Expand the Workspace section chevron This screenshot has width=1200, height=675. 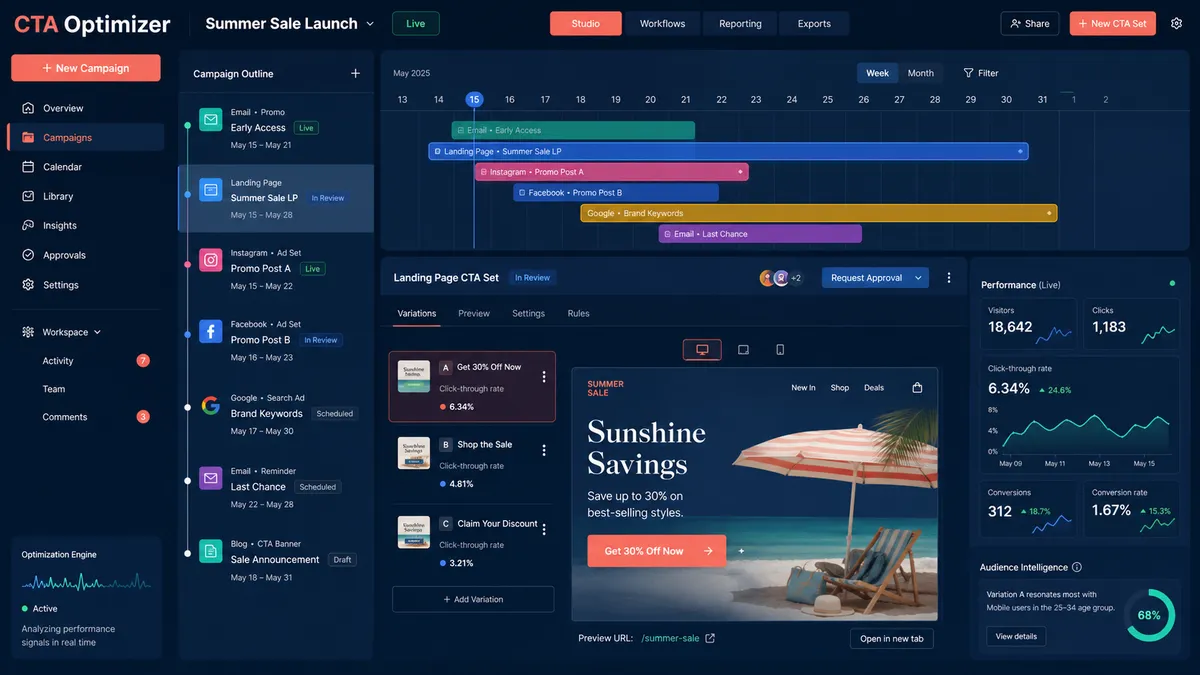point(97,332)
